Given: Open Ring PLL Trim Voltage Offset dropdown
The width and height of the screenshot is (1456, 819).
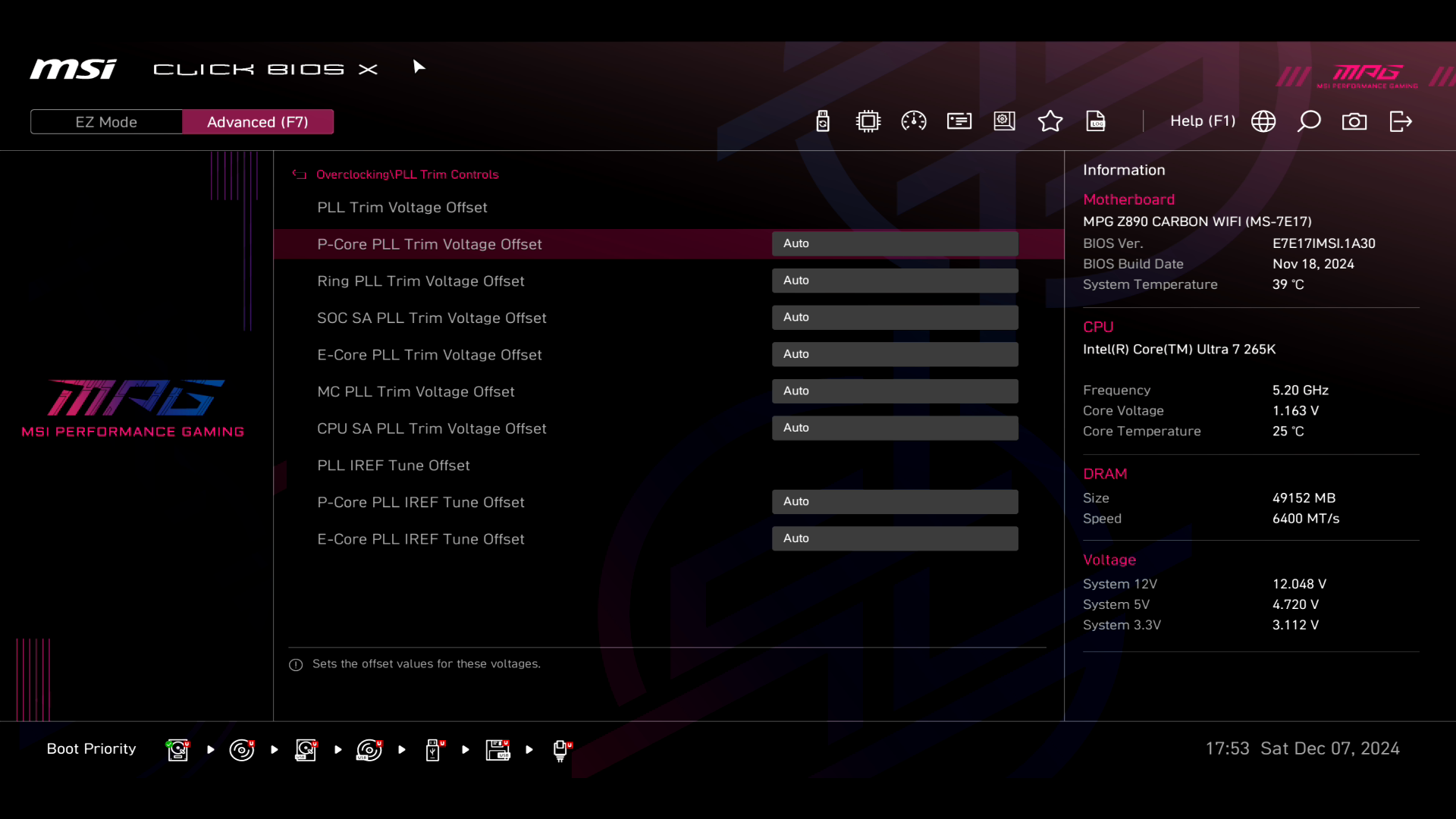Looking at the screenshot, I should 895,281.
